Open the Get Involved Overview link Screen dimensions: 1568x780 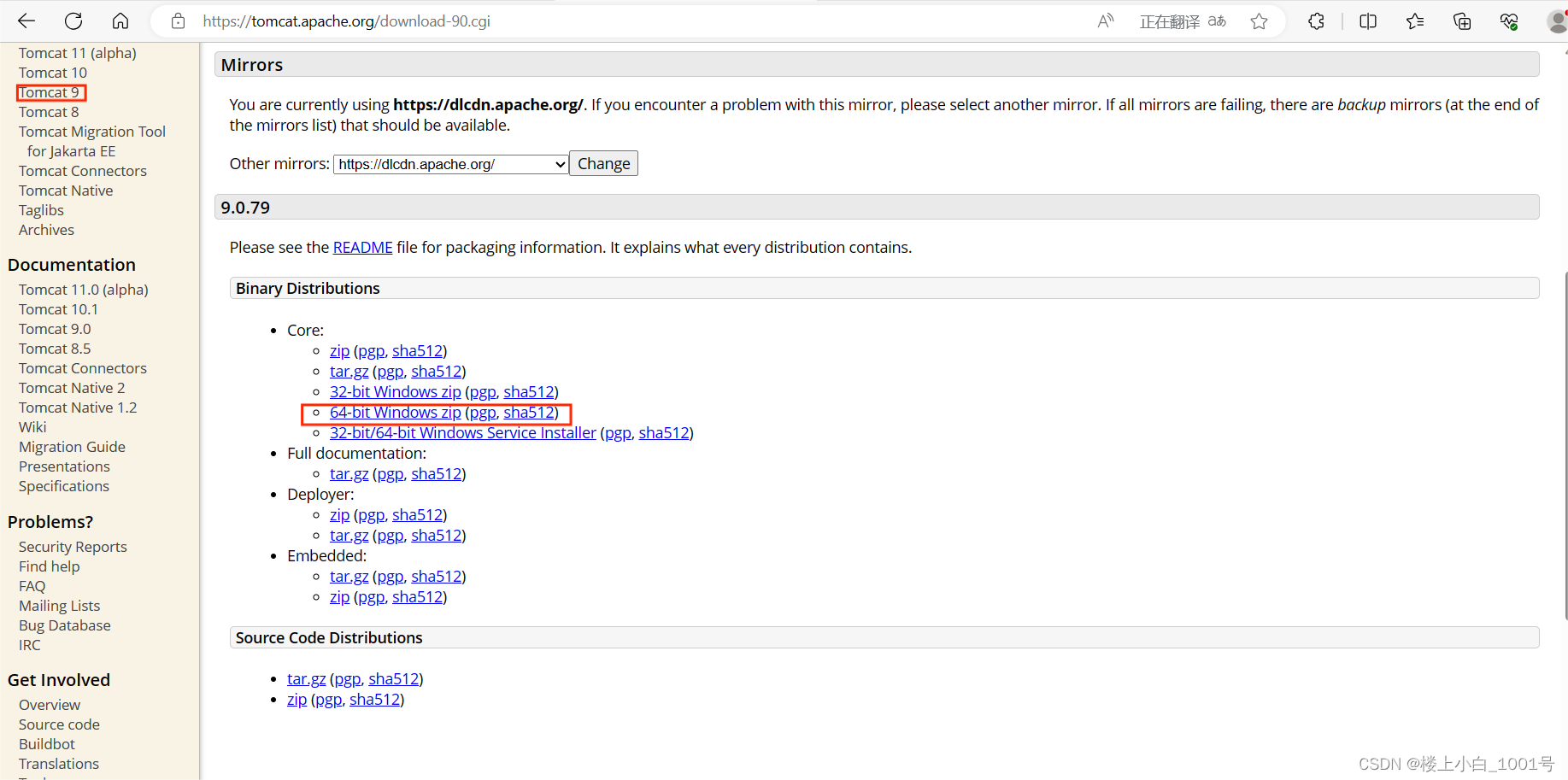coord(50,705)
